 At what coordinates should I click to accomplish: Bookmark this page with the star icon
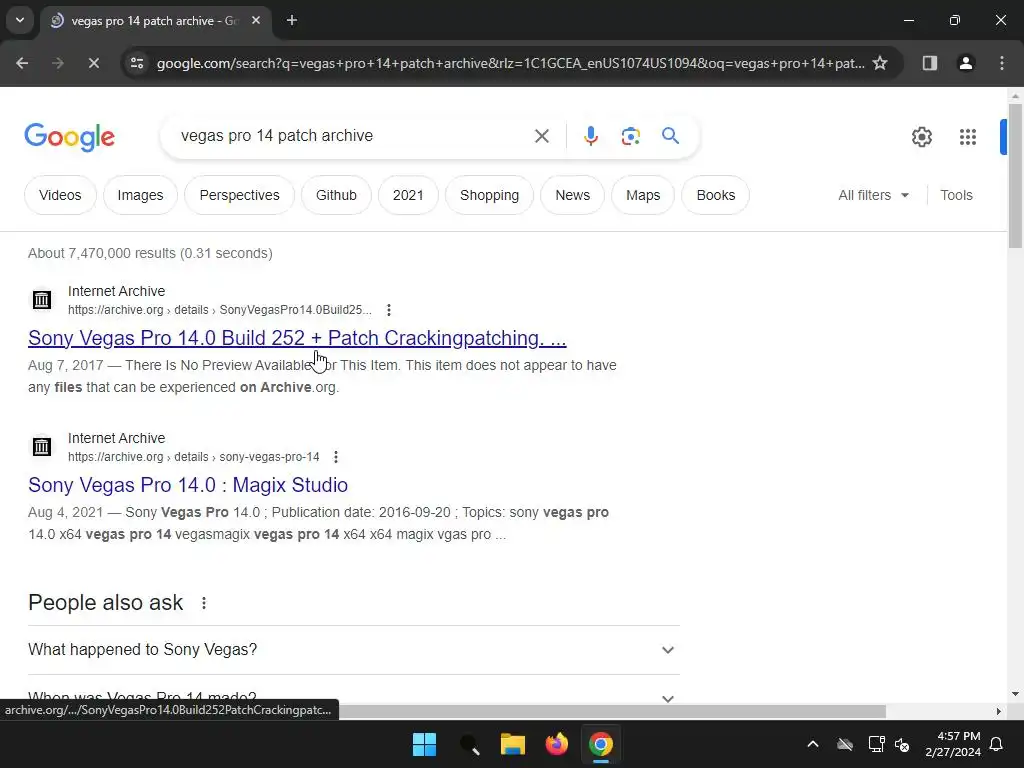coord(880,63)
